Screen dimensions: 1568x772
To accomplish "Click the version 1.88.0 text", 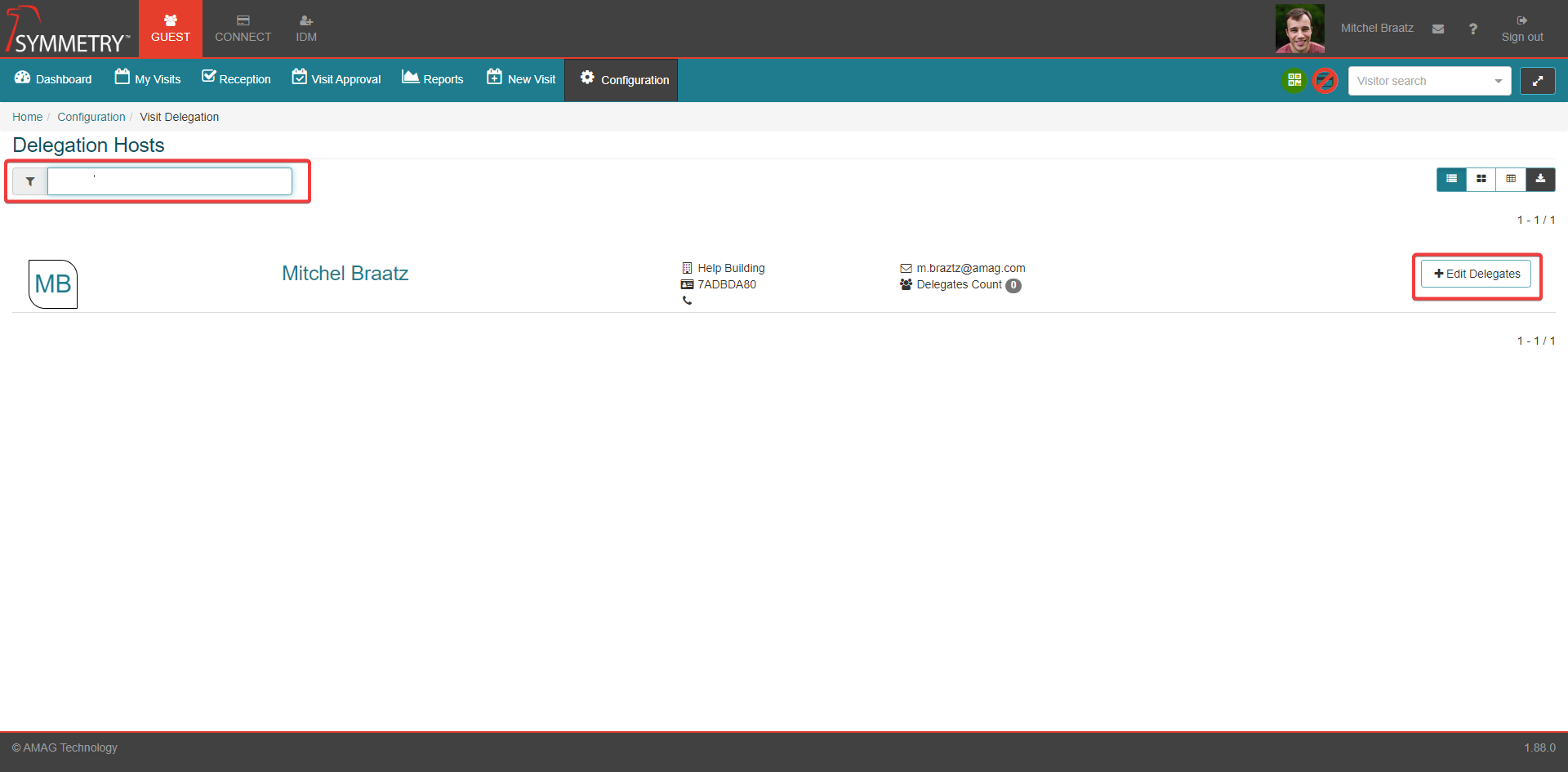I will tap(1539, 747).
